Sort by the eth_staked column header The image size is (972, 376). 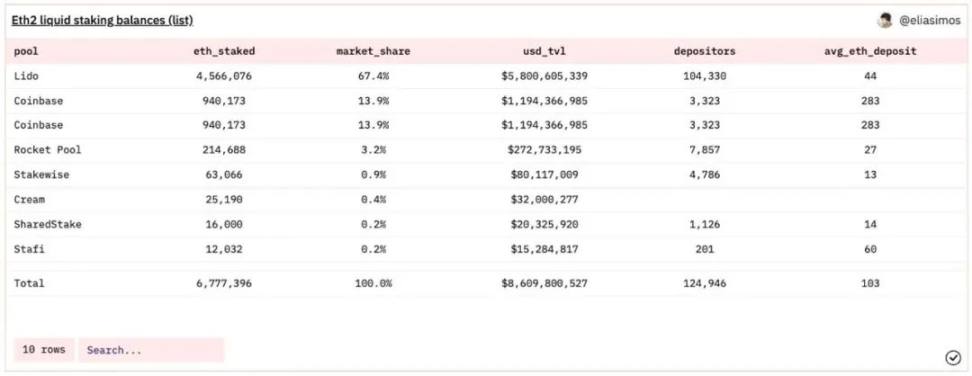[x=224, y=51]
